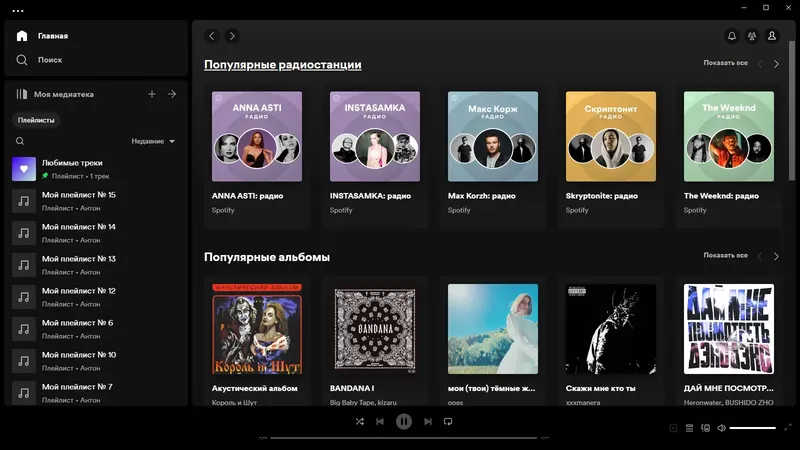The image size is (800, 450).
Task: Open Max Korzh: радио card
Action: coord(493,156)
